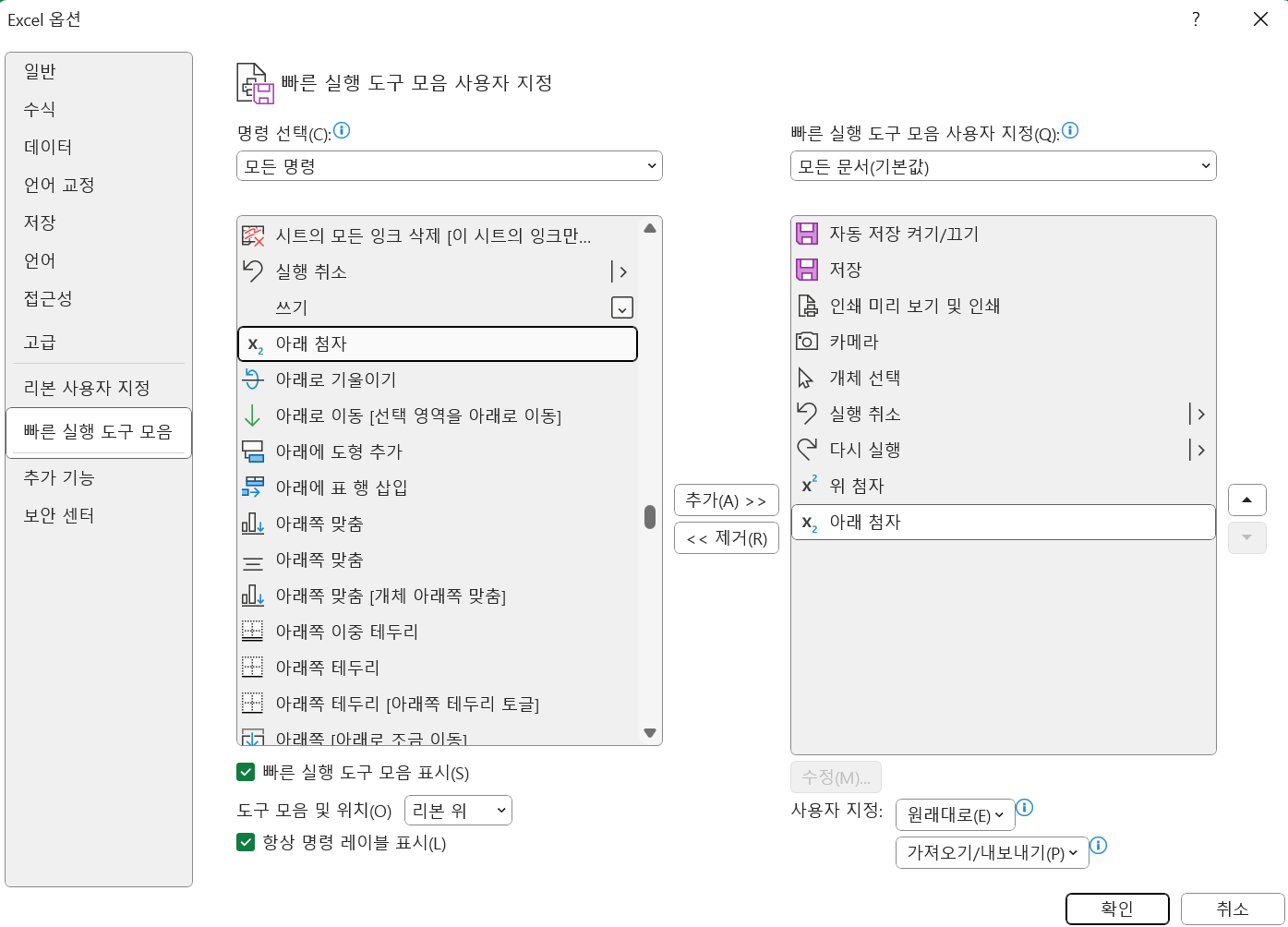Expand the 쓰기 row dropdown arrow
This screenshot has height=927, width=1288.
[x=622, y=307]
